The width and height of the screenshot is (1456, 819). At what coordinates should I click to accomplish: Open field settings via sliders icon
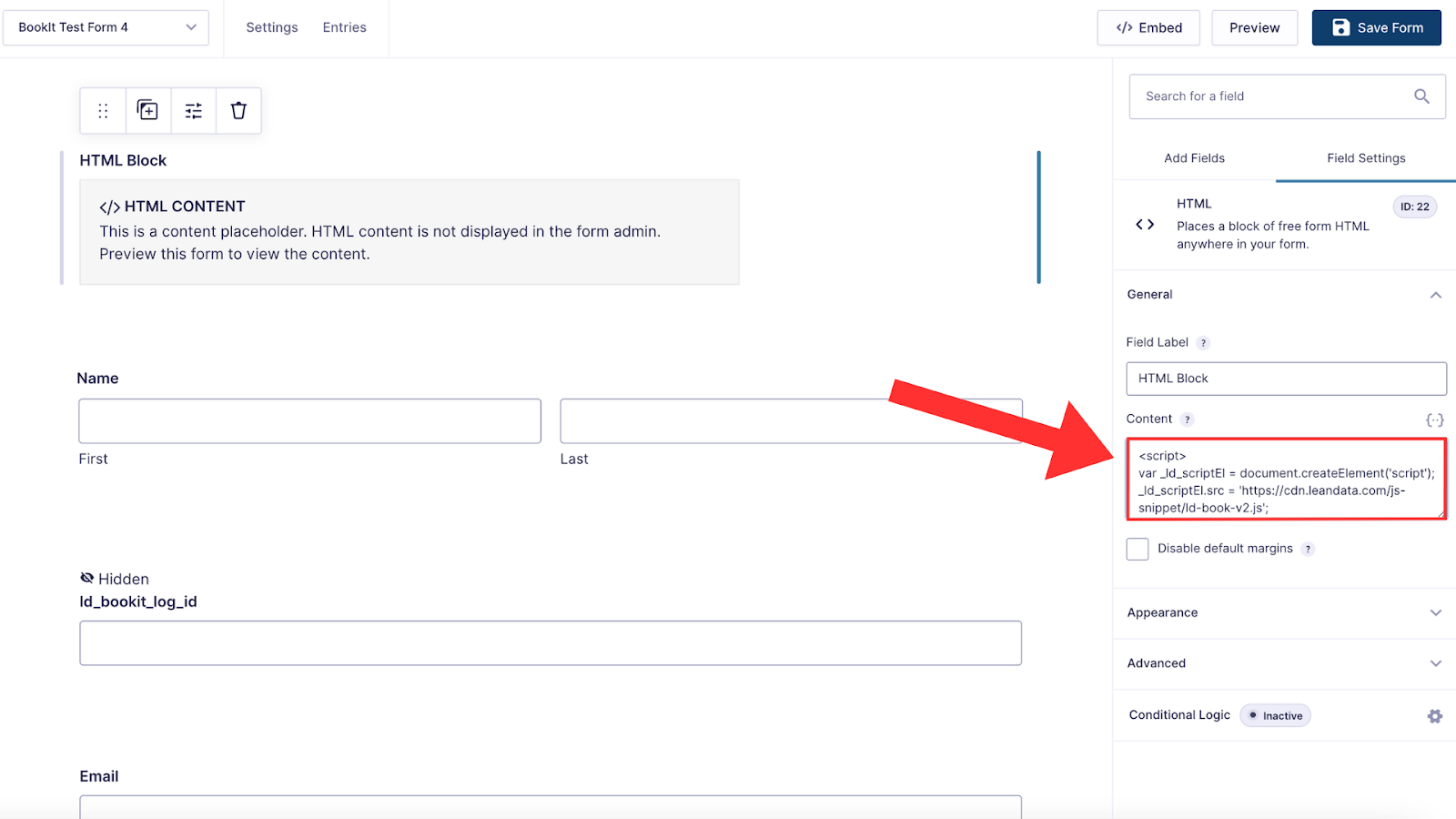[194, 111]
